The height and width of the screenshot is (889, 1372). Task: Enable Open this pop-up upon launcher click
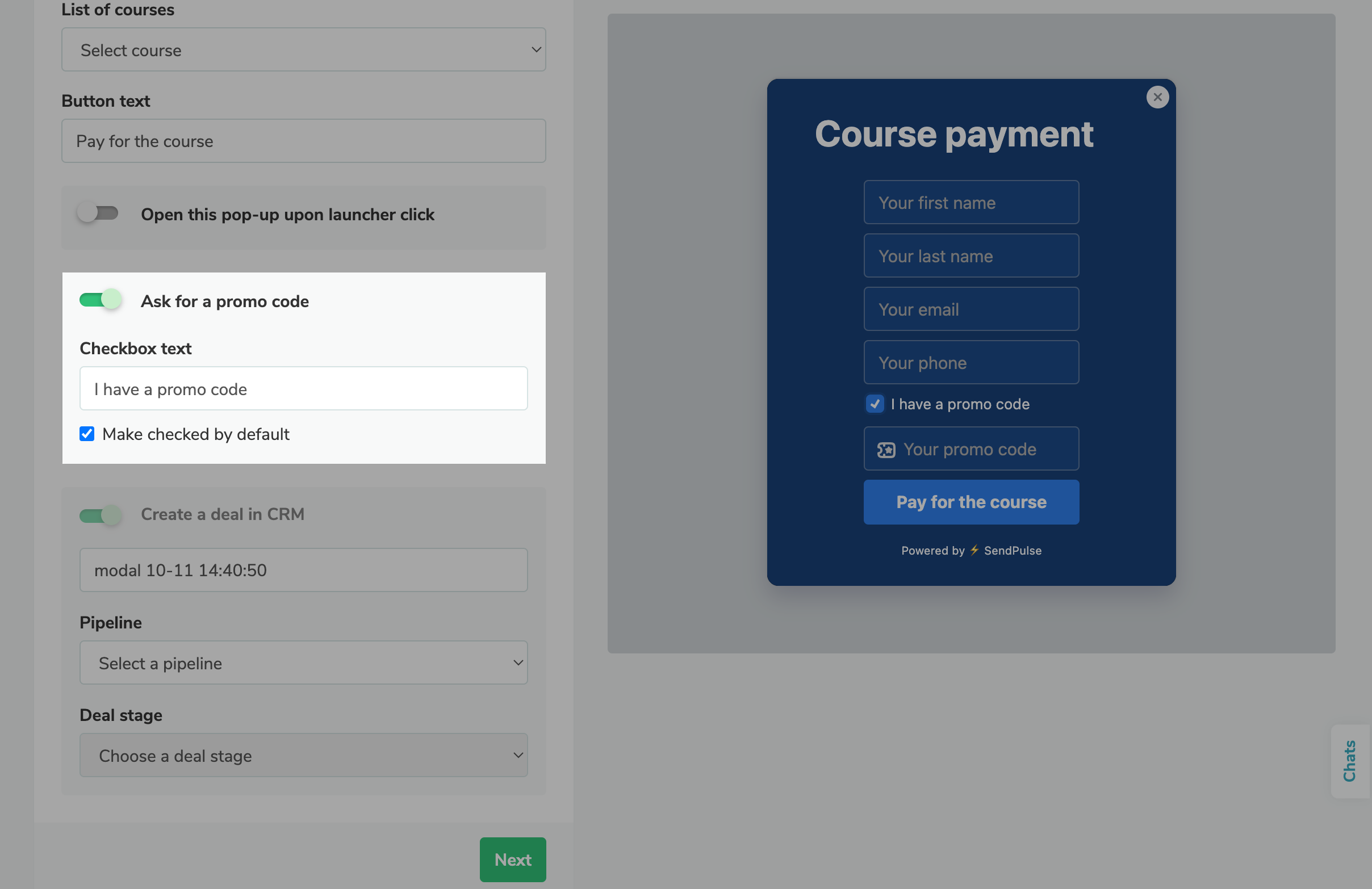tap(99, 213)
